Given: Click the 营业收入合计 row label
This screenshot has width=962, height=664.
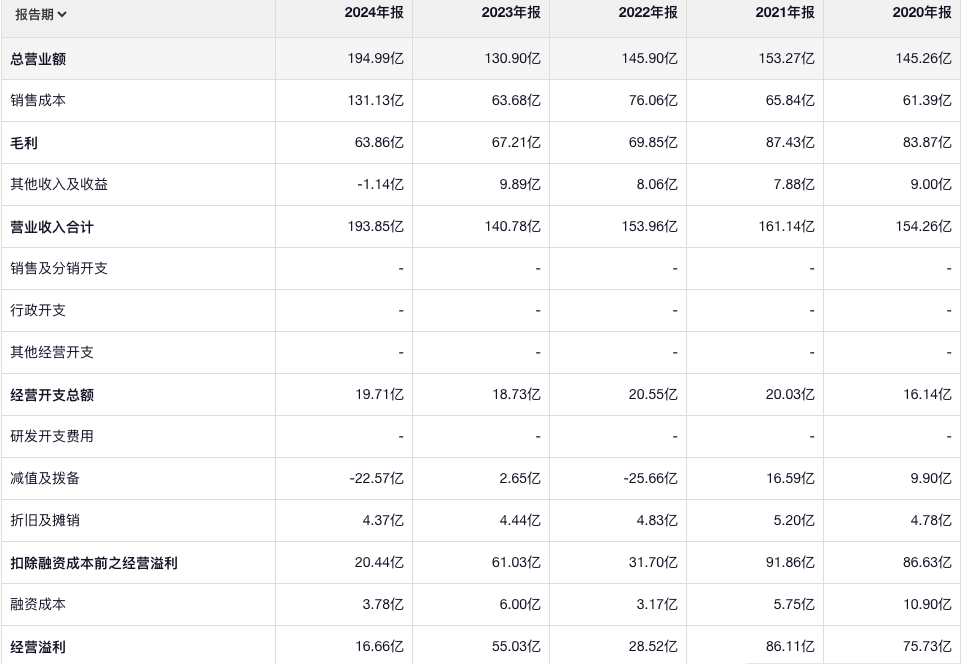Looking at the screenshot, I should click(x=52, y=227).
